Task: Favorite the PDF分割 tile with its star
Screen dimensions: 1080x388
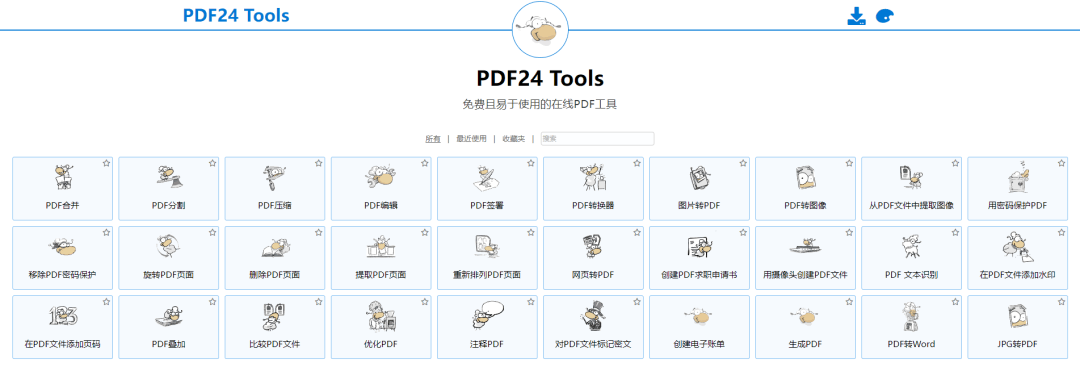Action: click(x=213, y=163)
